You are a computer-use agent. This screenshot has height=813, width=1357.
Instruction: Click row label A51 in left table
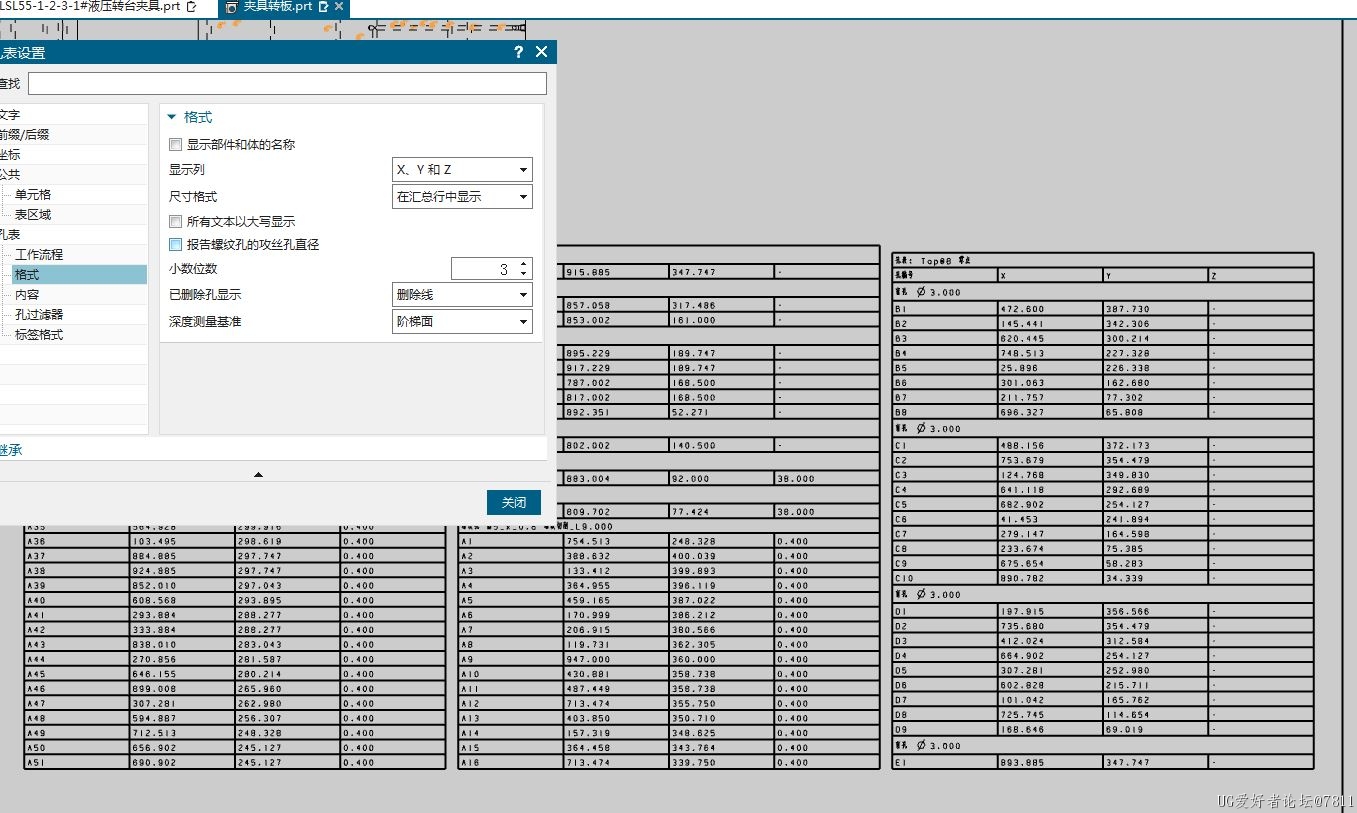36,762
